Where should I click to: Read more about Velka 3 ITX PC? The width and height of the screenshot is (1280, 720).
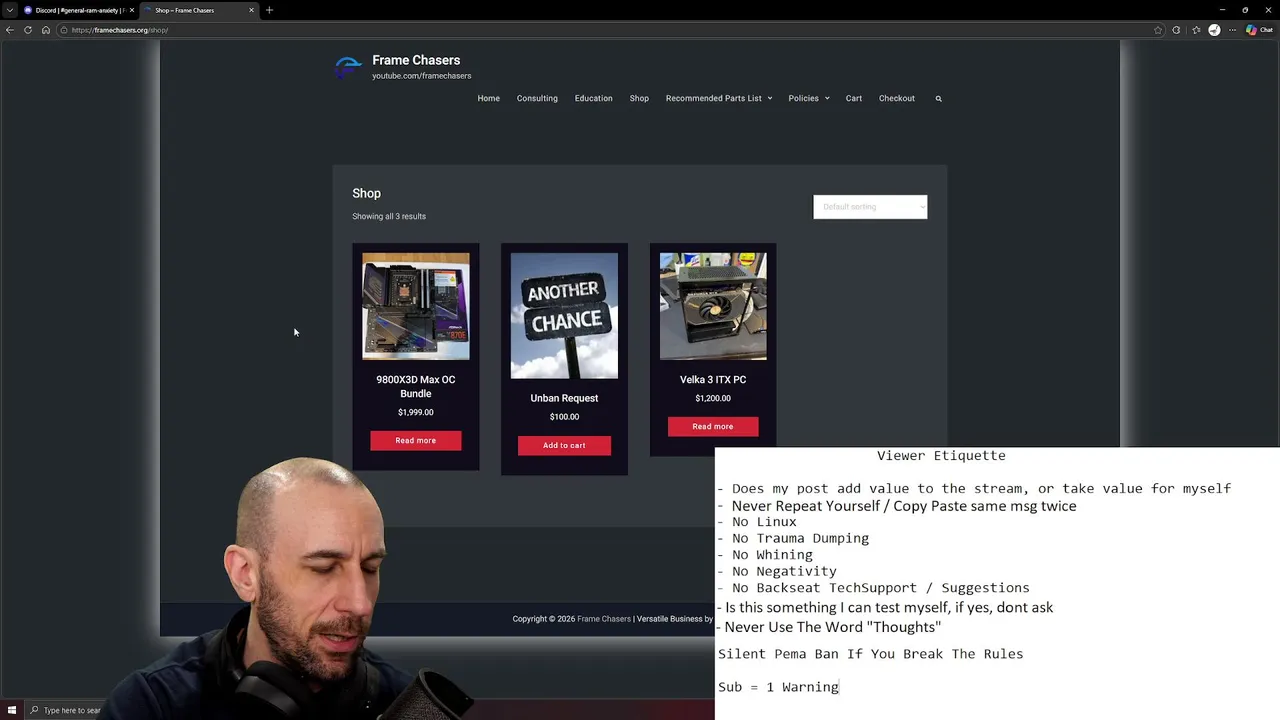coord(713,427)
